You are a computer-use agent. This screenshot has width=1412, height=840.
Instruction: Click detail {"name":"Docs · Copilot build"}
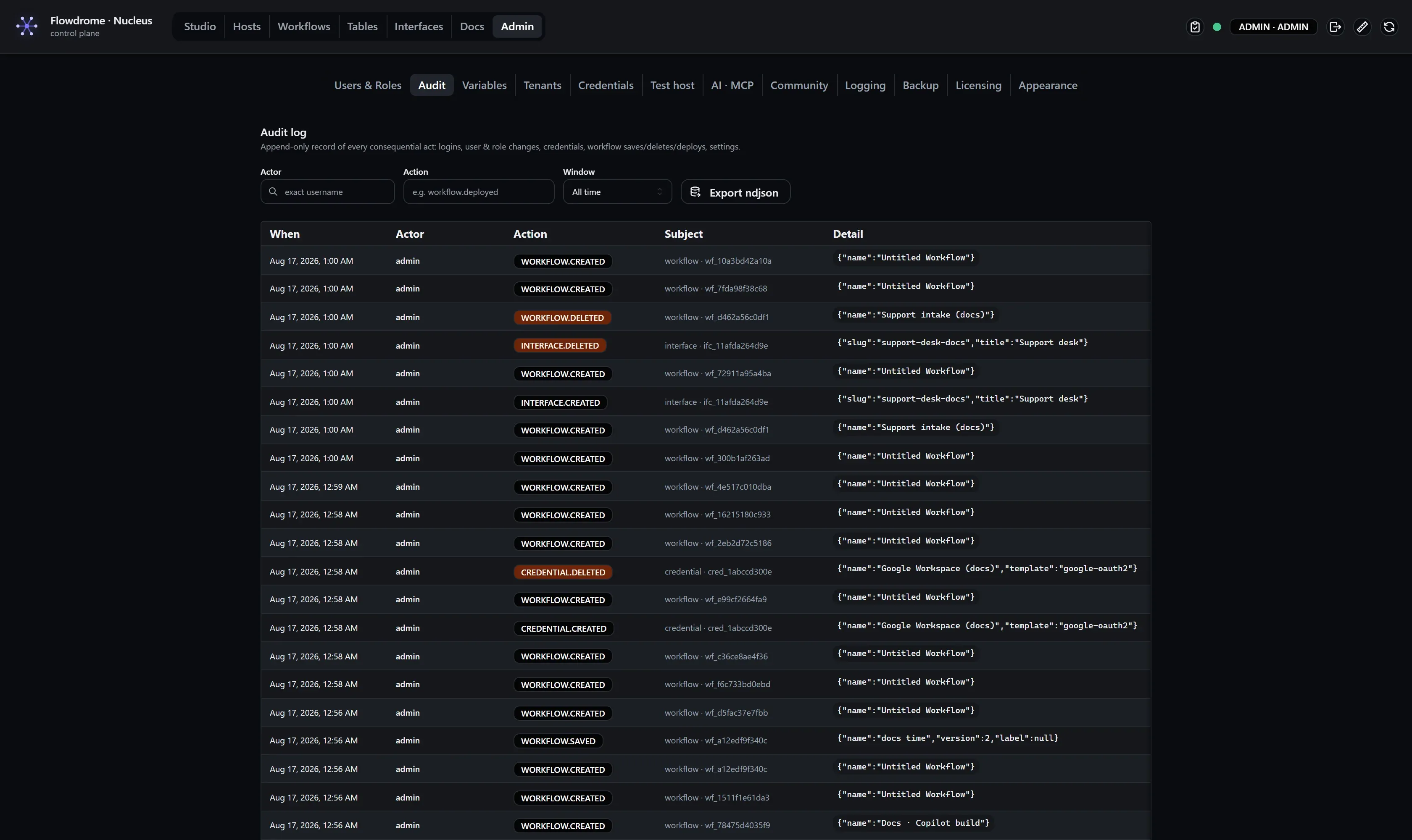[913, 823]
